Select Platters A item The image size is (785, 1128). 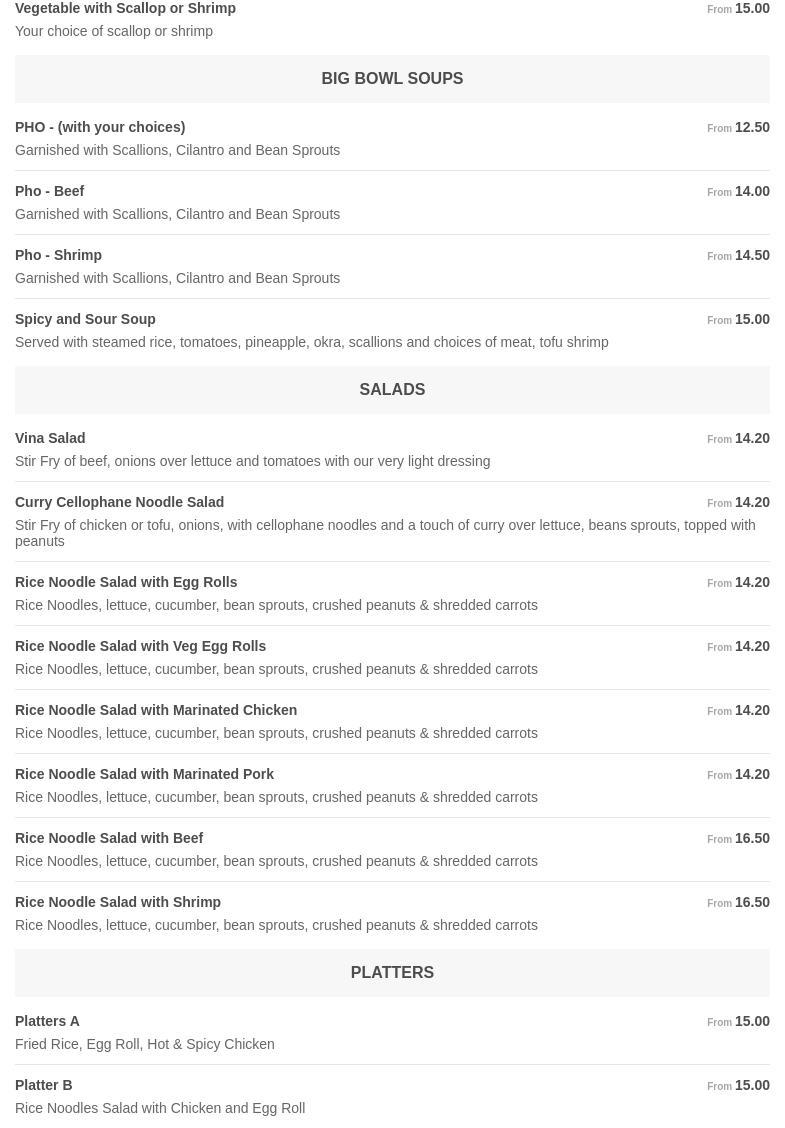click(48, 1021)
